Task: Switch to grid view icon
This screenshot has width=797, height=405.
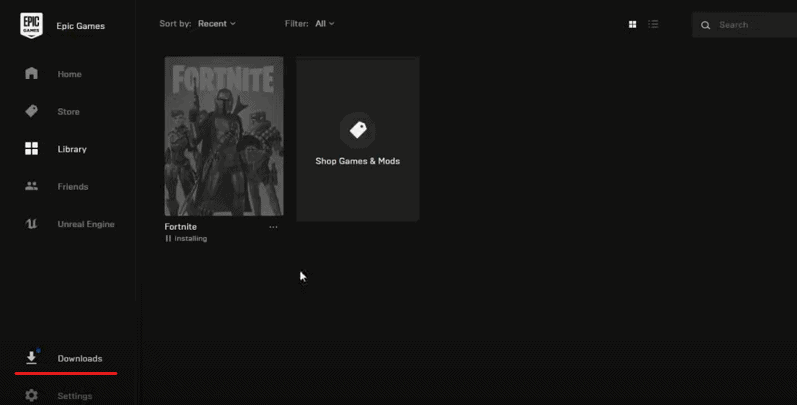Action: tap(632, 24)
